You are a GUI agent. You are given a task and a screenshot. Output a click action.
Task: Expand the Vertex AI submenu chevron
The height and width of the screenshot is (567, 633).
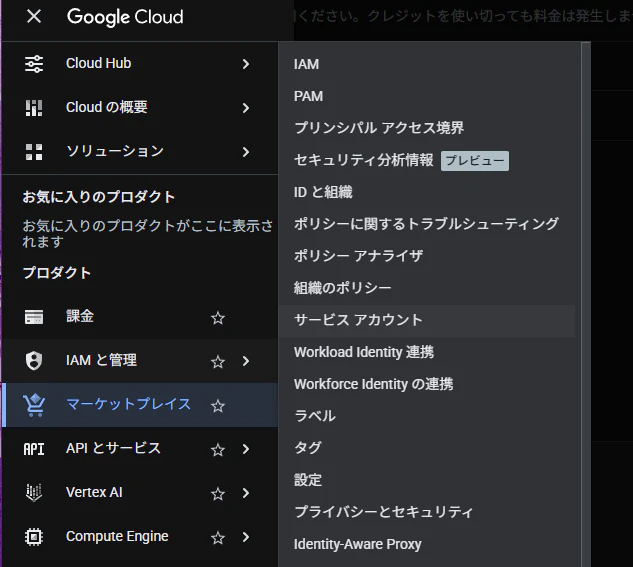245,493
